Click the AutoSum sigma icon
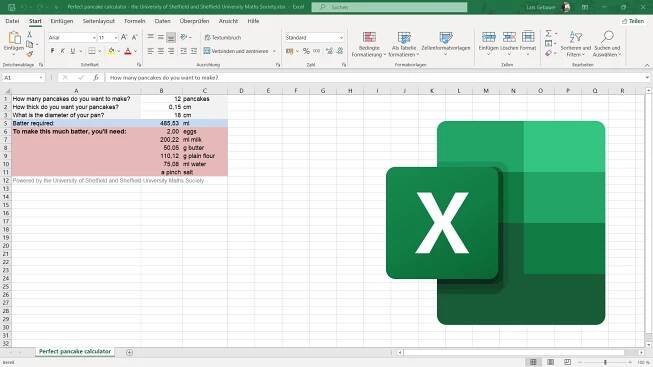The height and width of the screenshot is (367, 653). (548, 33)
